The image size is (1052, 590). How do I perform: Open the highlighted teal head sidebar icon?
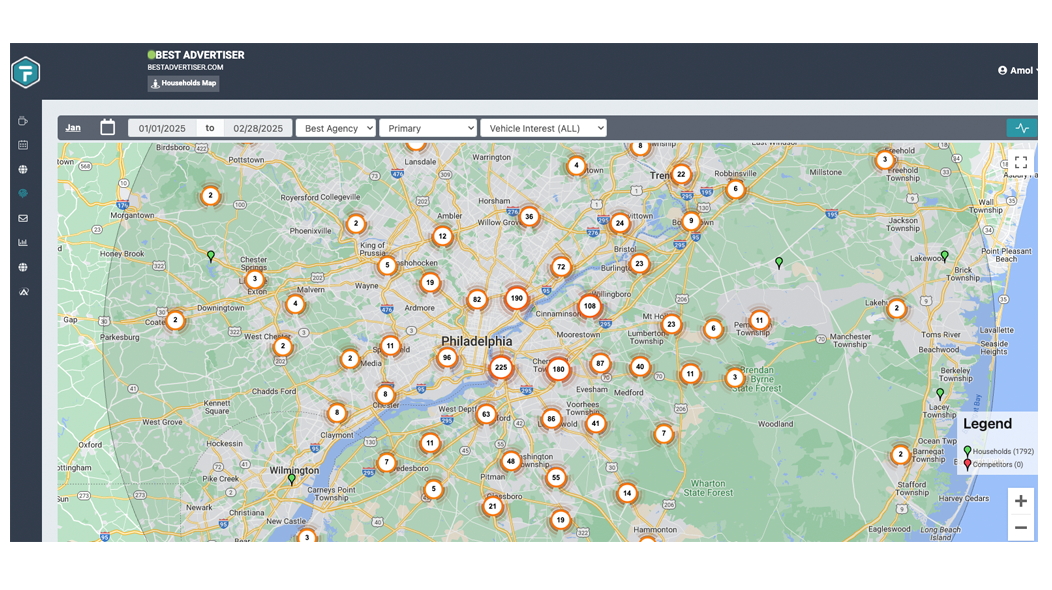click(23, 193)
